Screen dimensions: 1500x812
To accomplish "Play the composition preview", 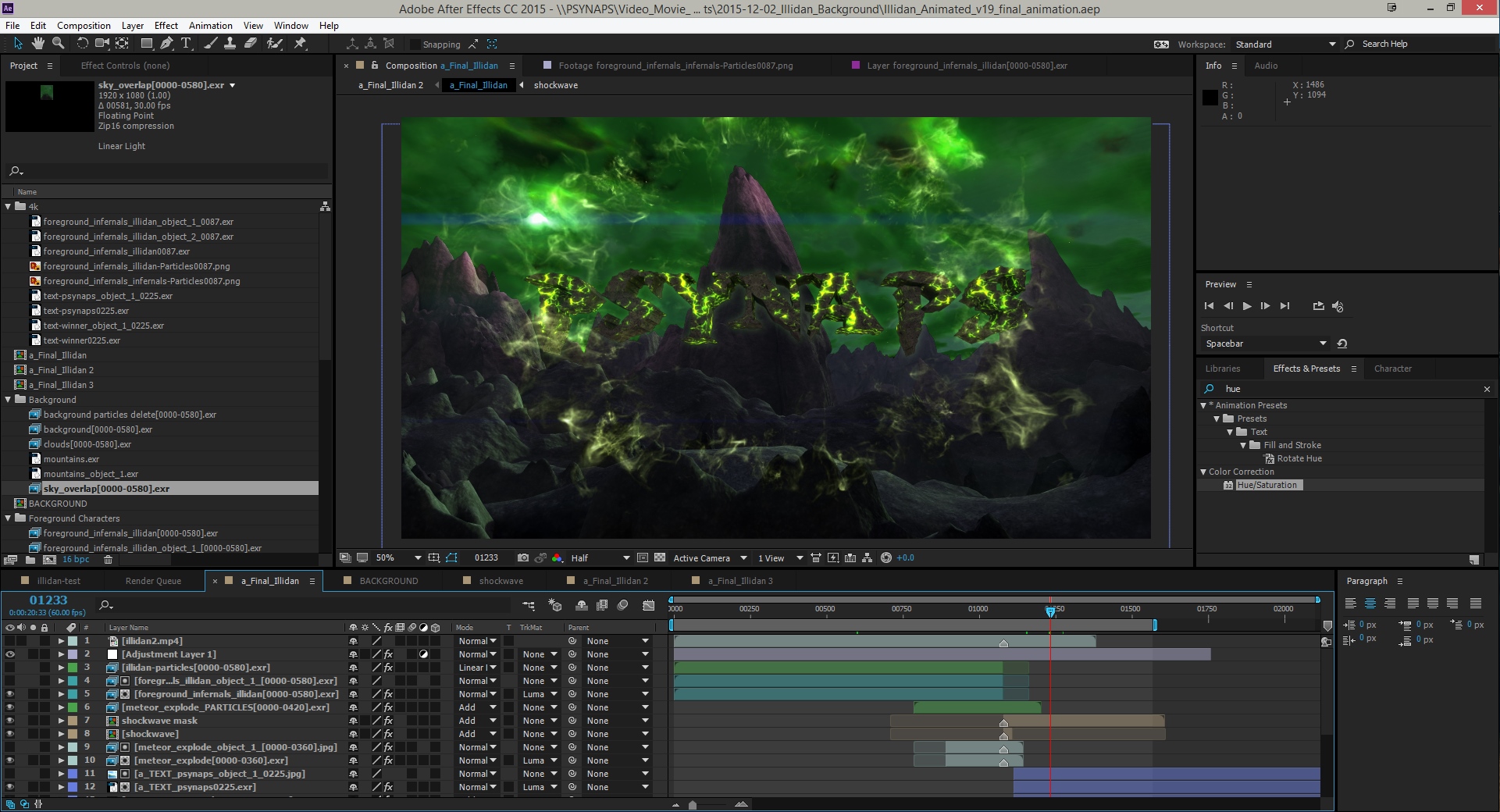I will pos(1247,306).
